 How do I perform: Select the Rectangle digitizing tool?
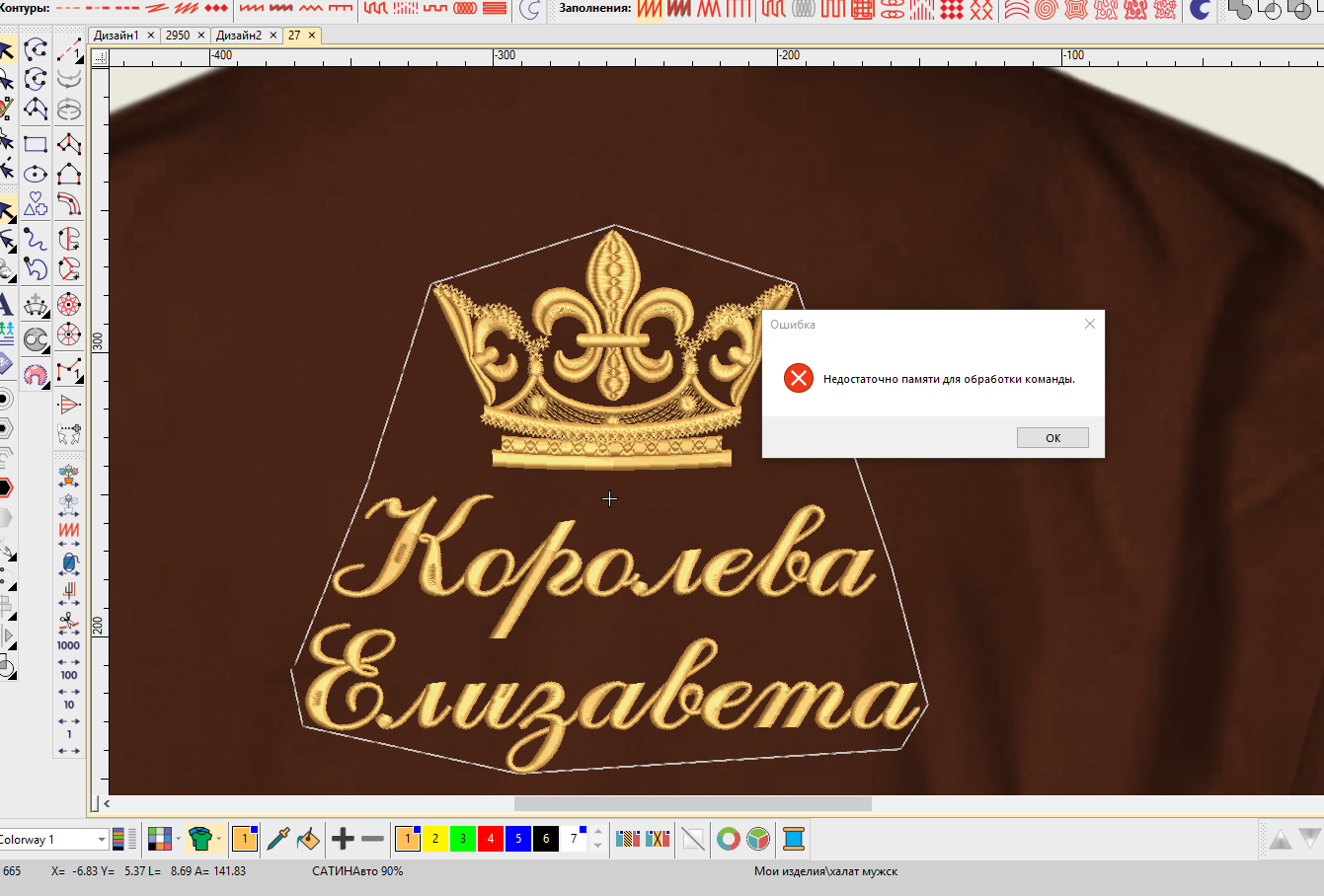(36, 144)
